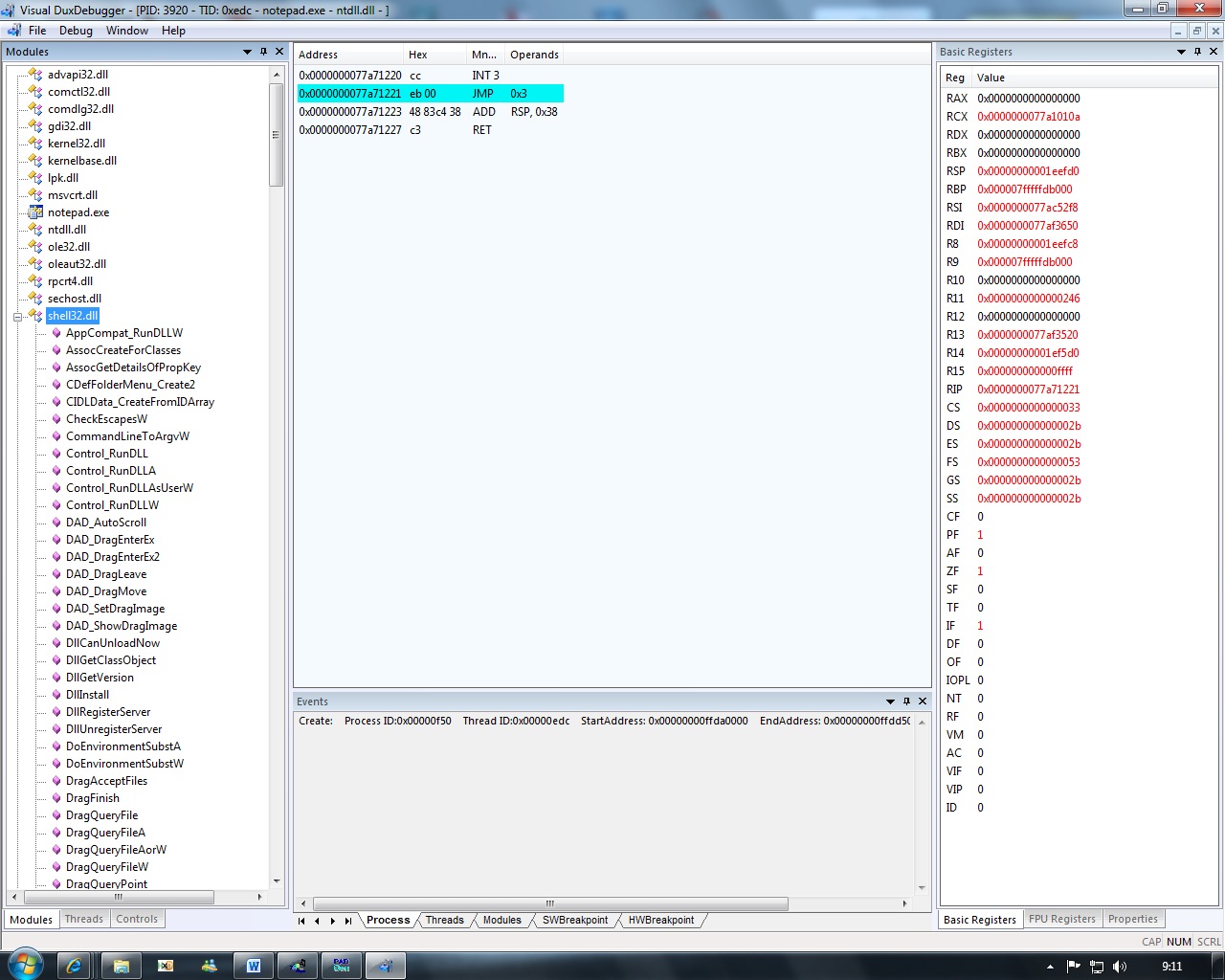The image size is (1225, 980).
Task: Click the RIP register value
Action: point(1028,390)
